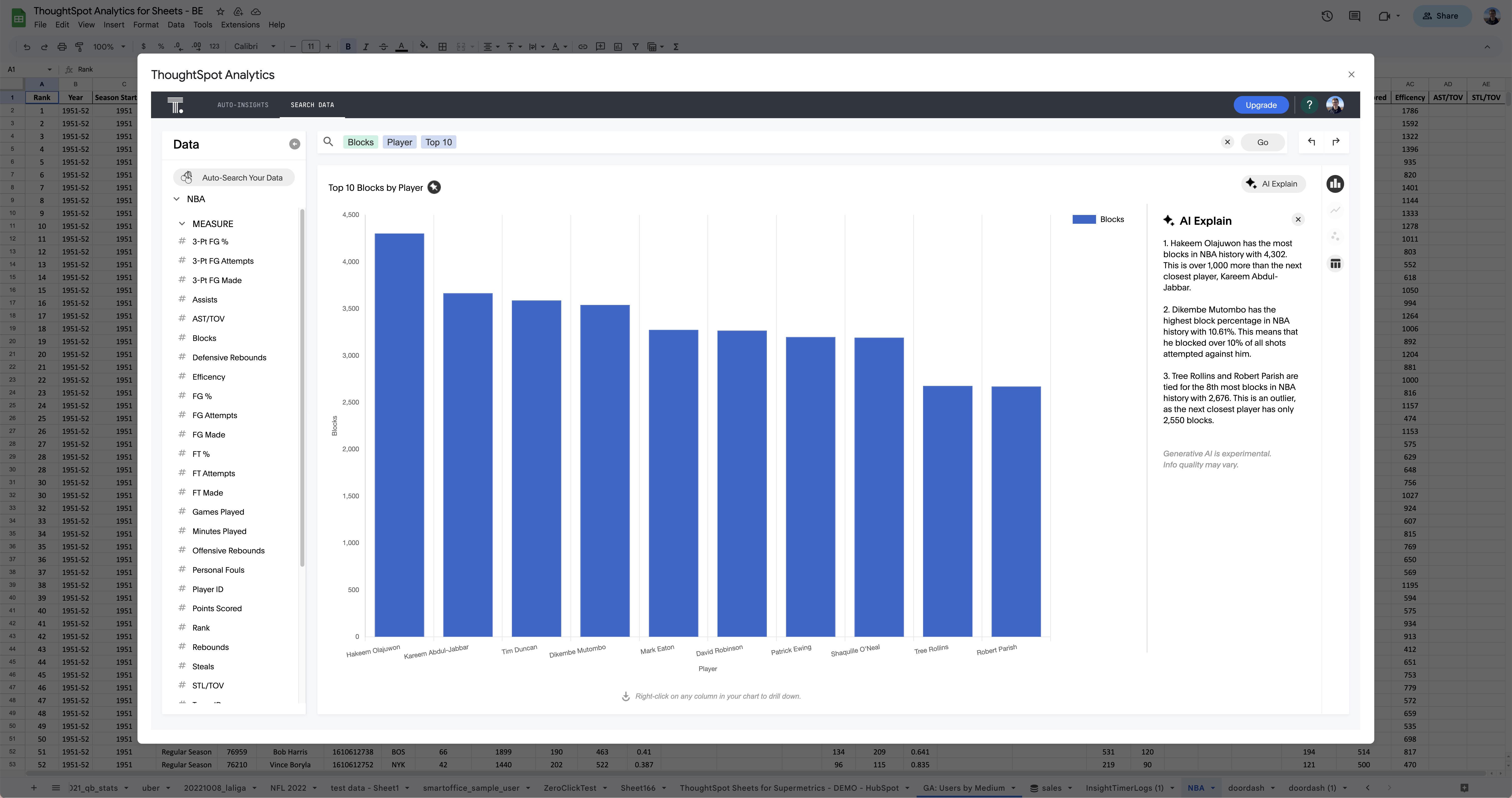Image resolution: width=1512 pixels, height=798 pixels.
Task: Toggle strikethrough in Sheets toolbar
Action: [383, 47]
